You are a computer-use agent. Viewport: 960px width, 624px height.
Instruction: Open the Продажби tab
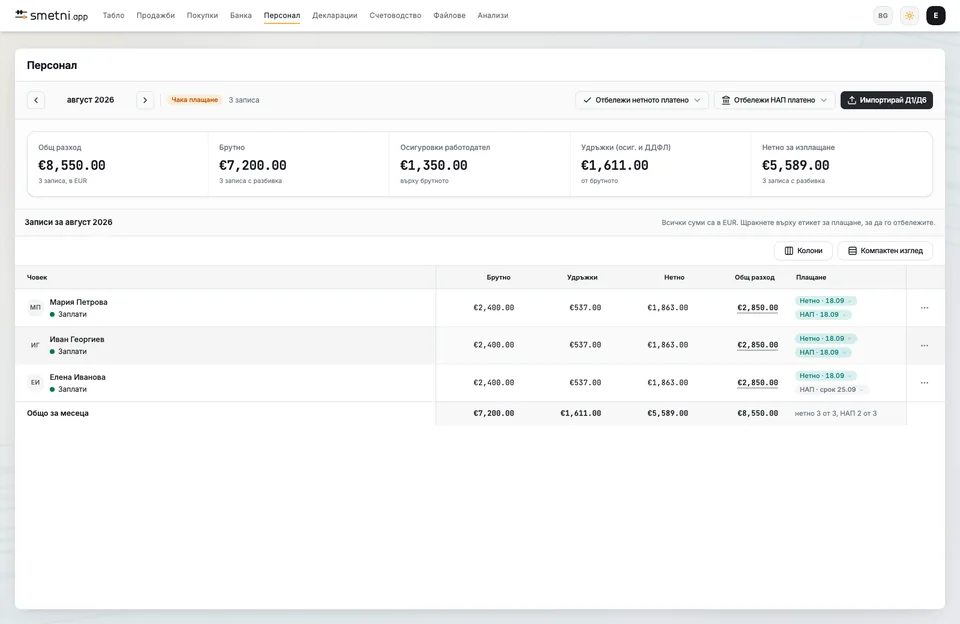point(156,15)
